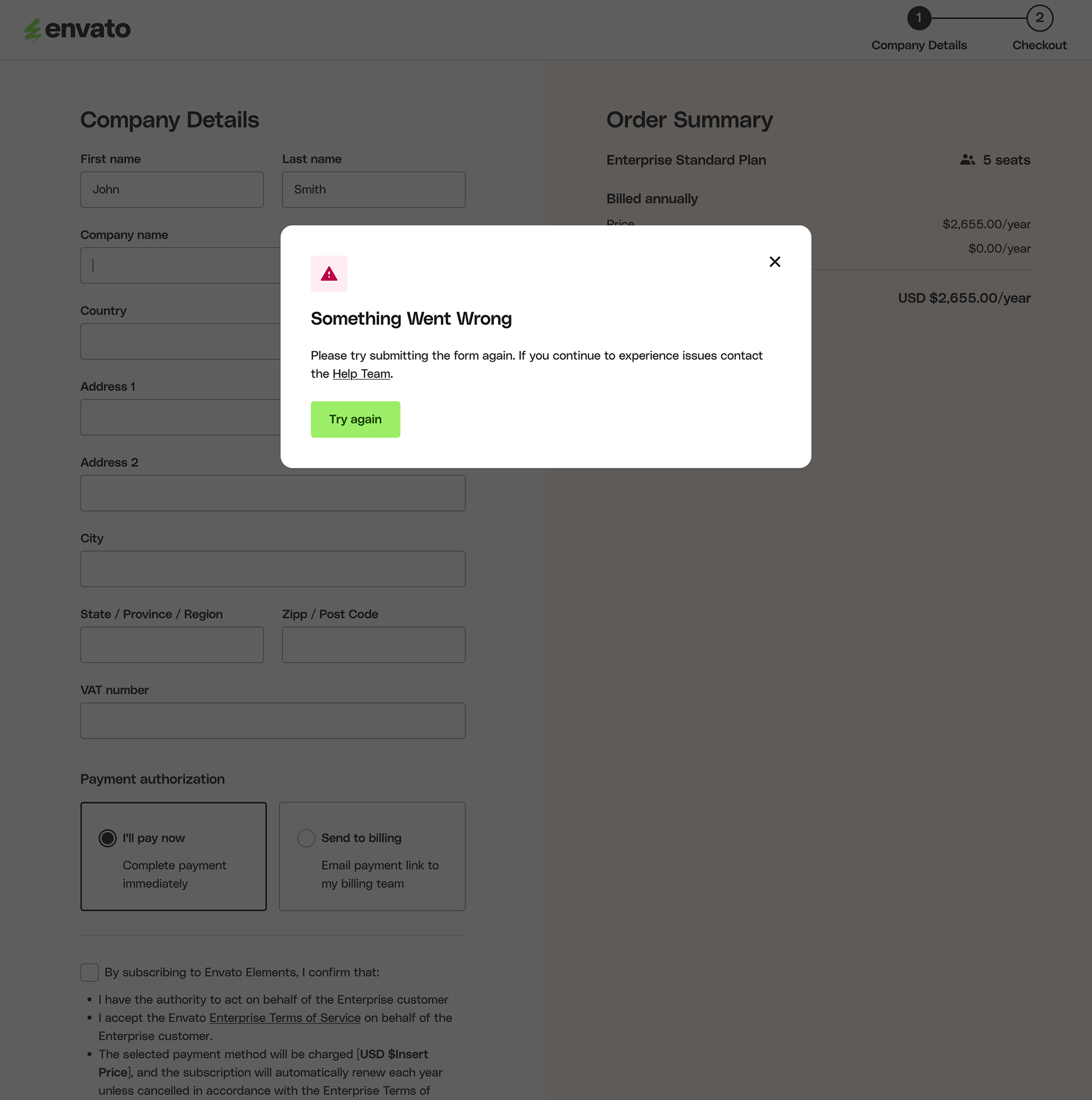This screenshot has width=1092, height=1100.
Task: Click the step 1 circle indicator
Action: pyautogui.click(x=918, y=18)
